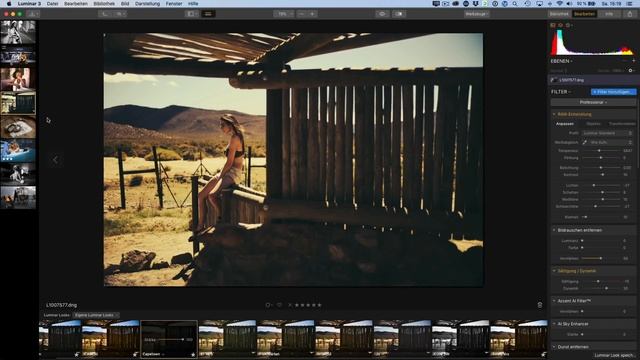Toggle the favorite heart icon
Image resolution: width=640 pixels, height=360 pixels.
(279, 305)
